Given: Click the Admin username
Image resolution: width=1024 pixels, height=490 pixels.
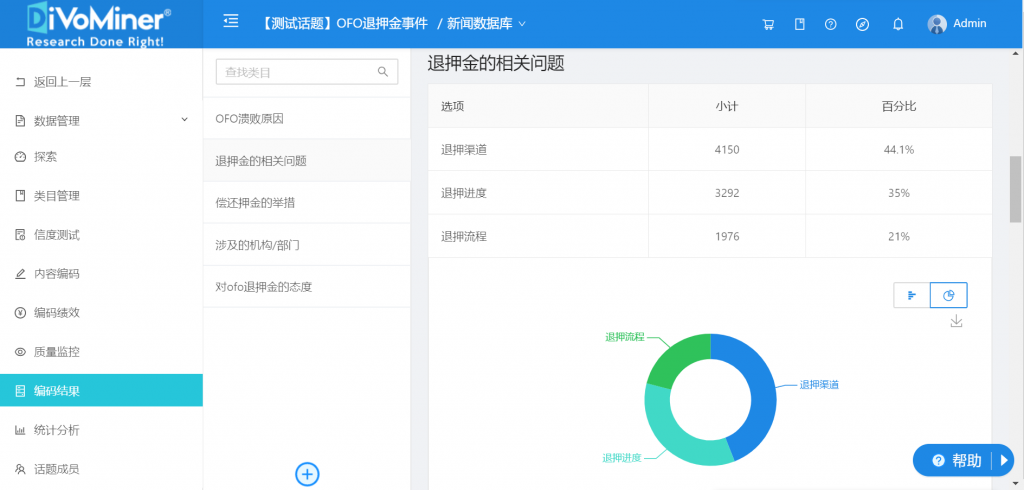Looking at the screenshot, I should tap(970, 24).
